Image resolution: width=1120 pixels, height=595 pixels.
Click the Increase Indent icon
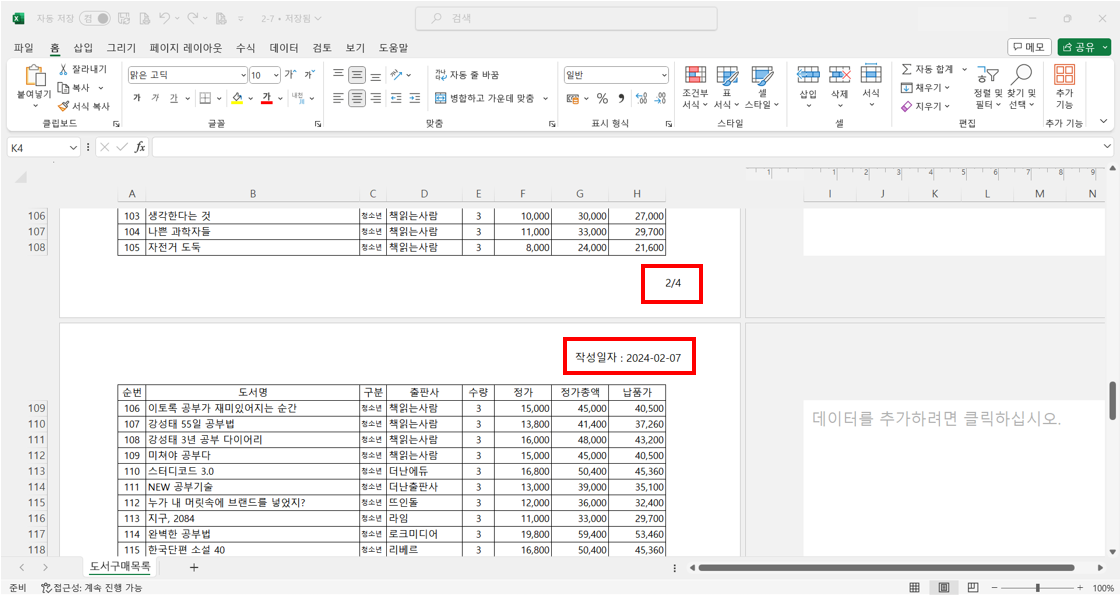pyautogui.click(x=416, y=98)
